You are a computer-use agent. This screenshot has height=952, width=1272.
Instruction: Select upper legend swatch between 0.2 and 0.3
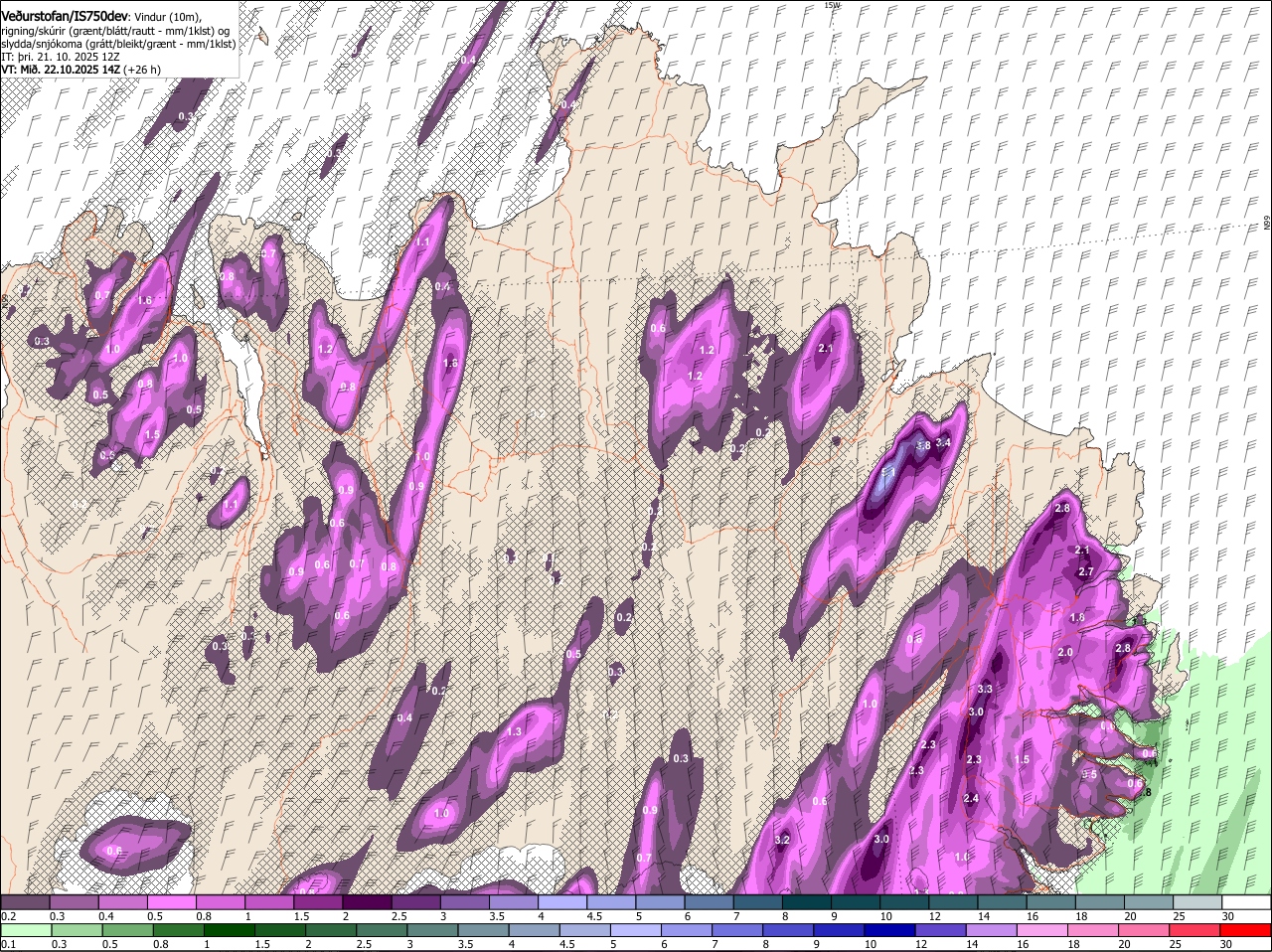pos(25,902)
